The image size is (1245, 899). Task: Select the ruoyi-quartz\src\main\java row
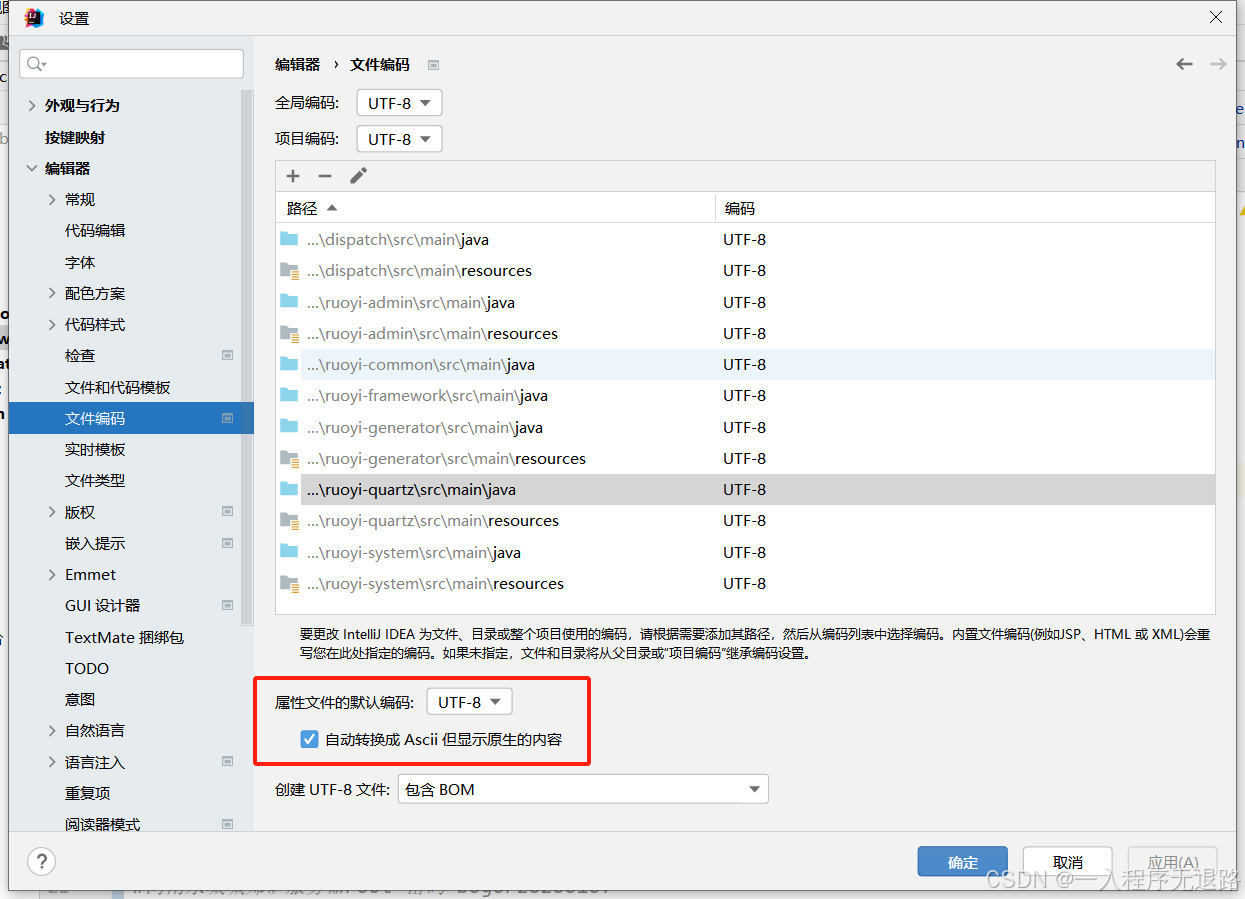coord(745,489)
